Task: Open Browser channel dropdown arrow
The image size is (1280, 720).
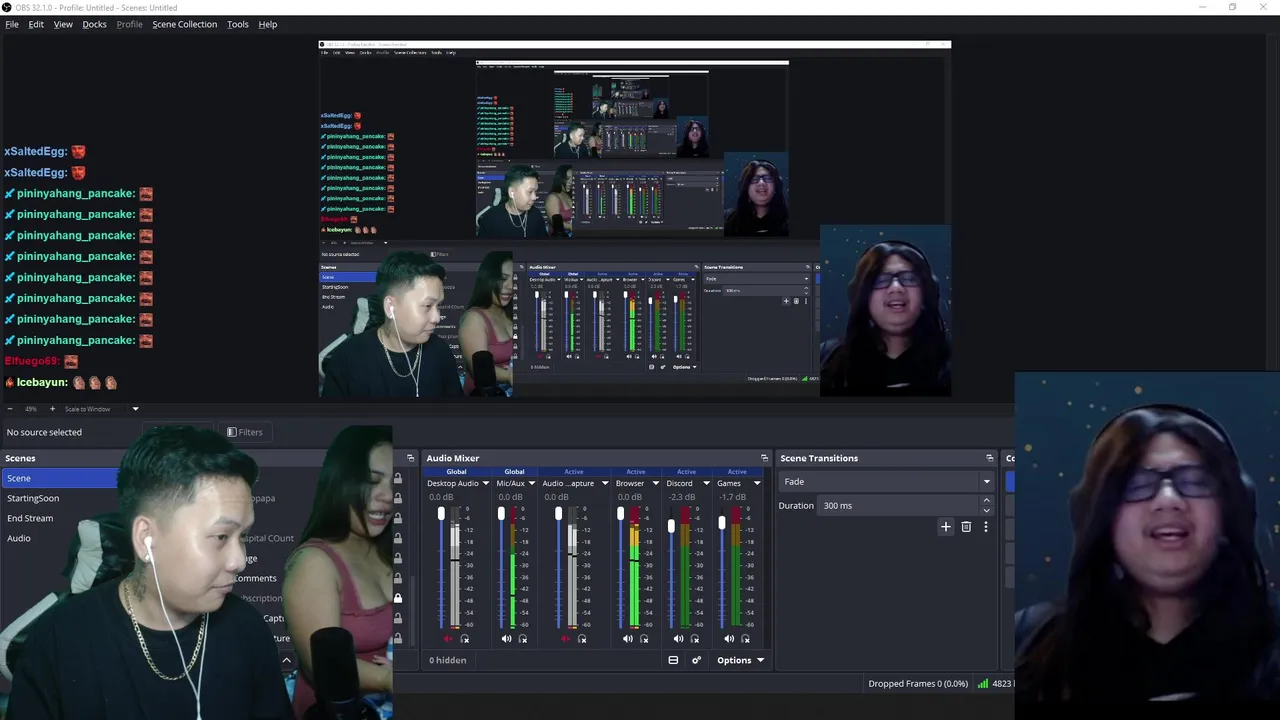Action: point(655,484)
